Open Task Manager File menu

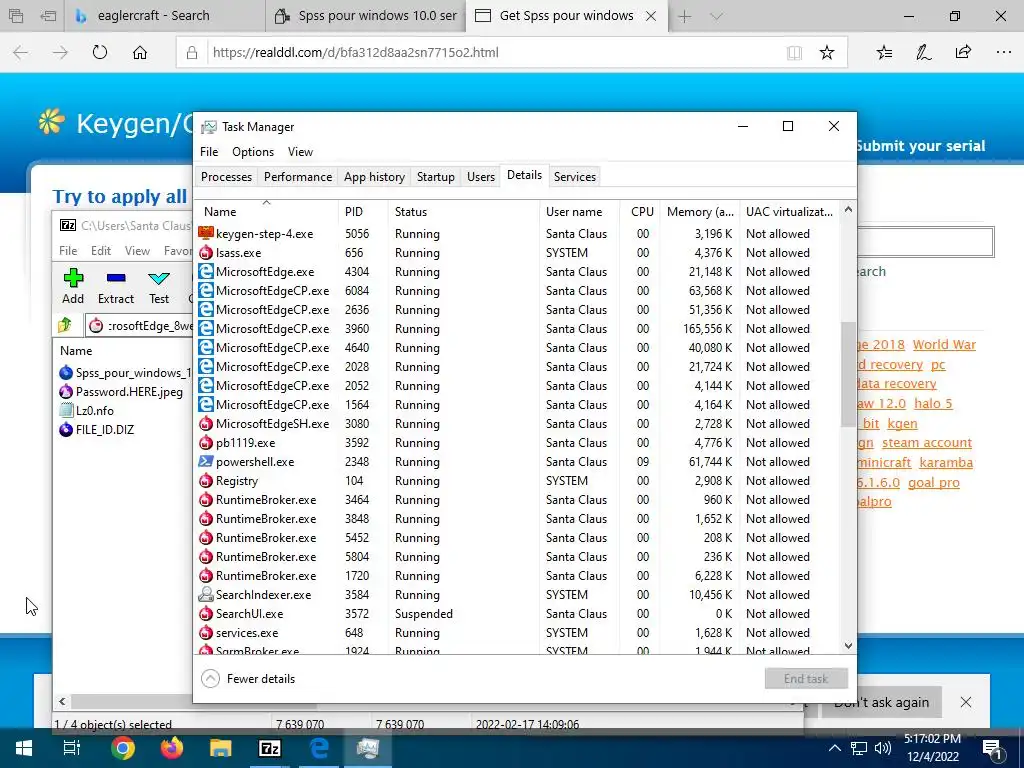pyautogui.click(x=209, y=152)
